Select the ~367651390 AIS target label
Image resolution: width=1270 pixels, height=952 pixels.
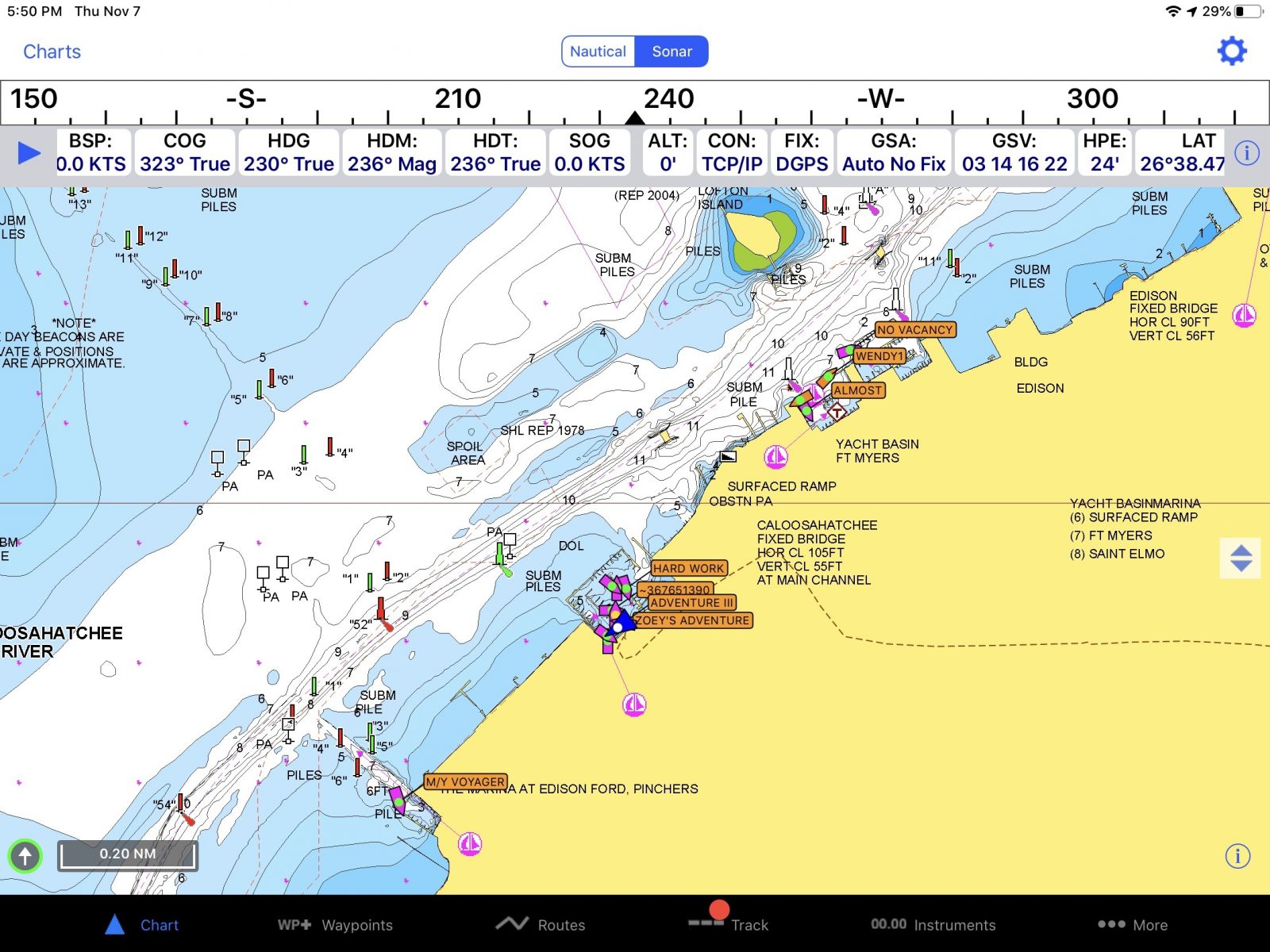[x=675, y=589]
